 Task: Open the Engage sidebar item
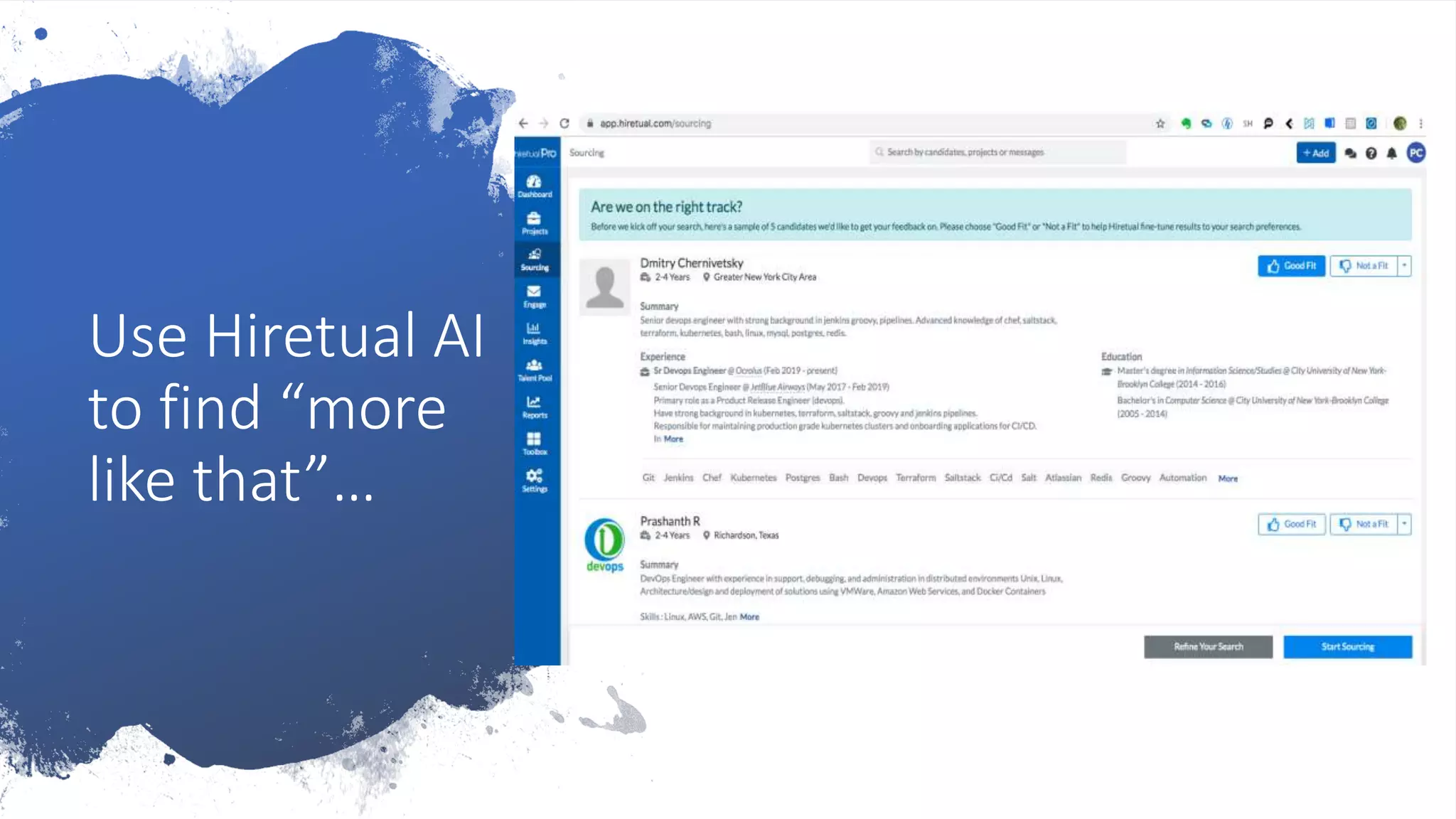click(x=535, y=297)
